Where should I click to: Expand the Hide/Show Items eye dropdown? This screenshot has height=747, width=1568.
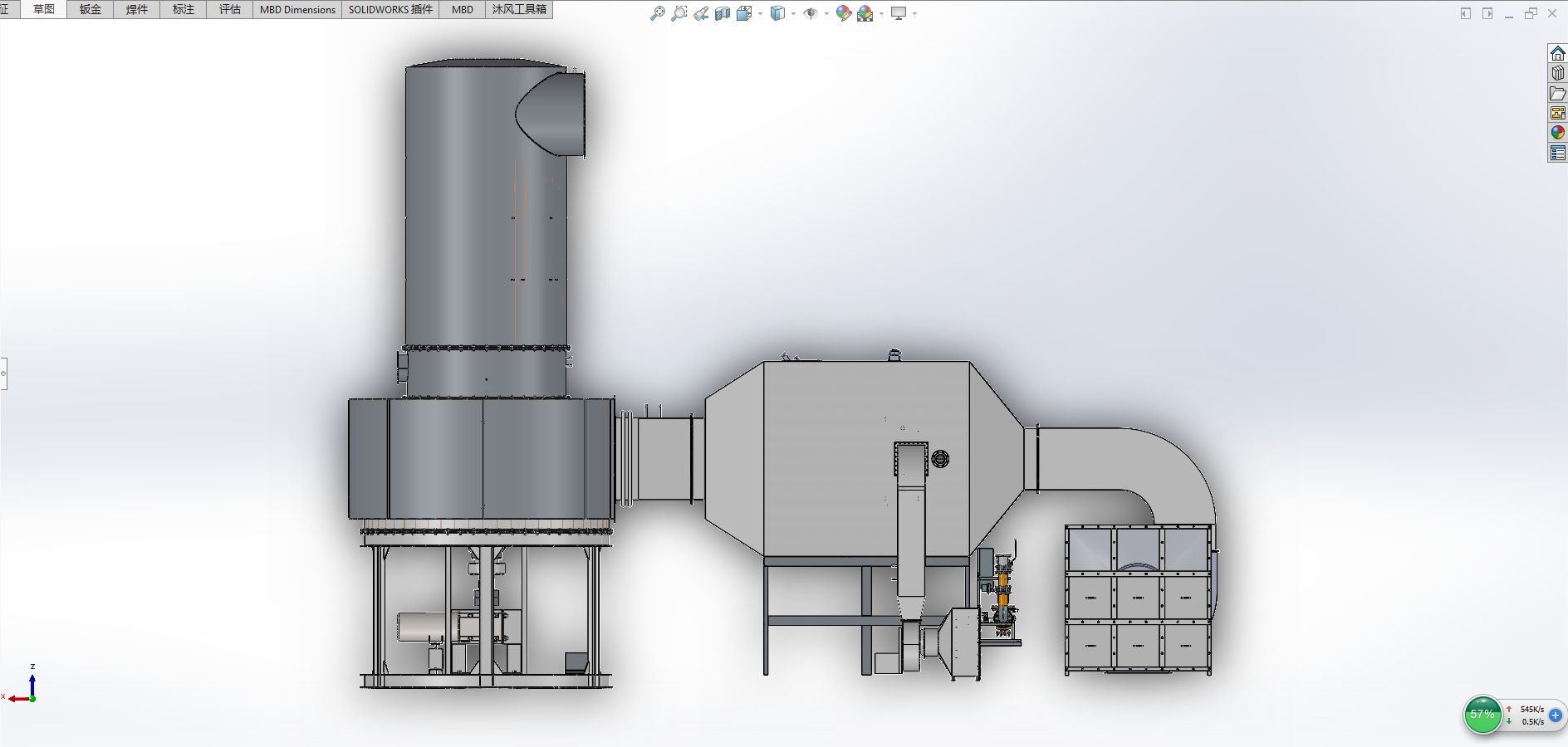tap(826, 13)
